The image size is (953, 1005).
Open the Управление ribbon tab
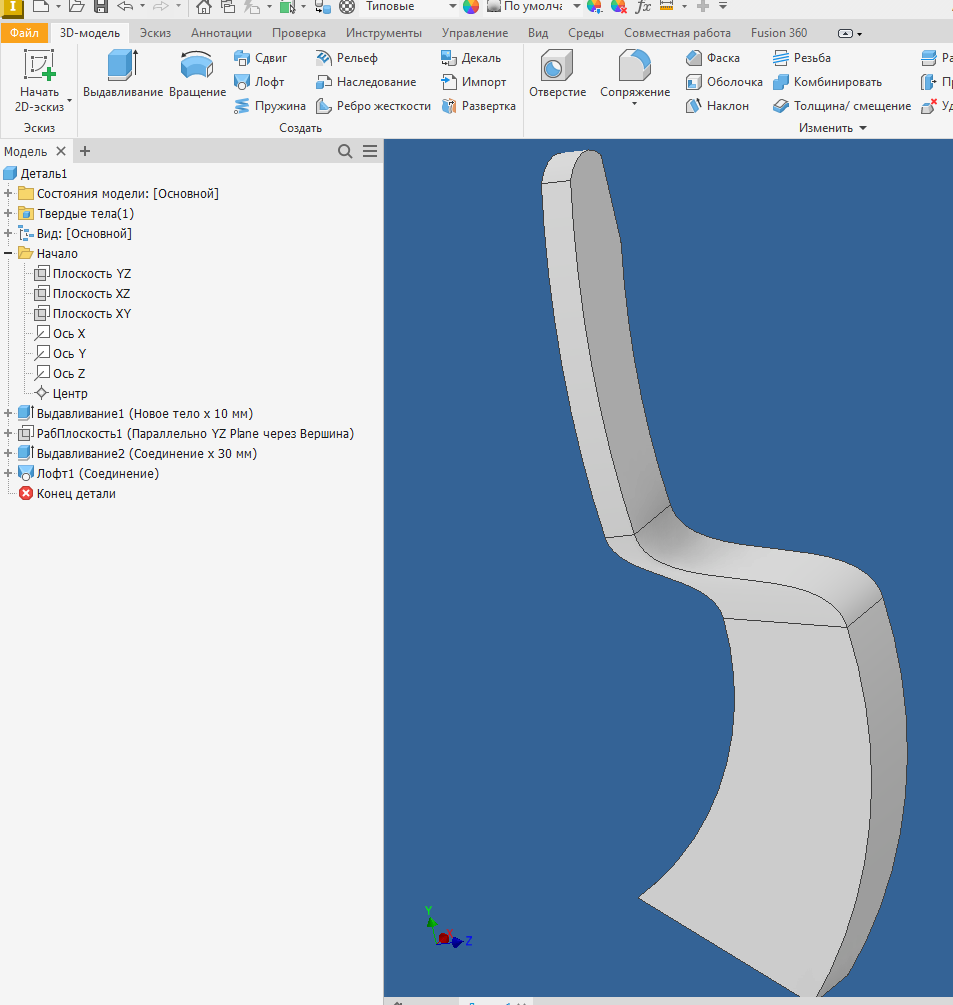474,32
